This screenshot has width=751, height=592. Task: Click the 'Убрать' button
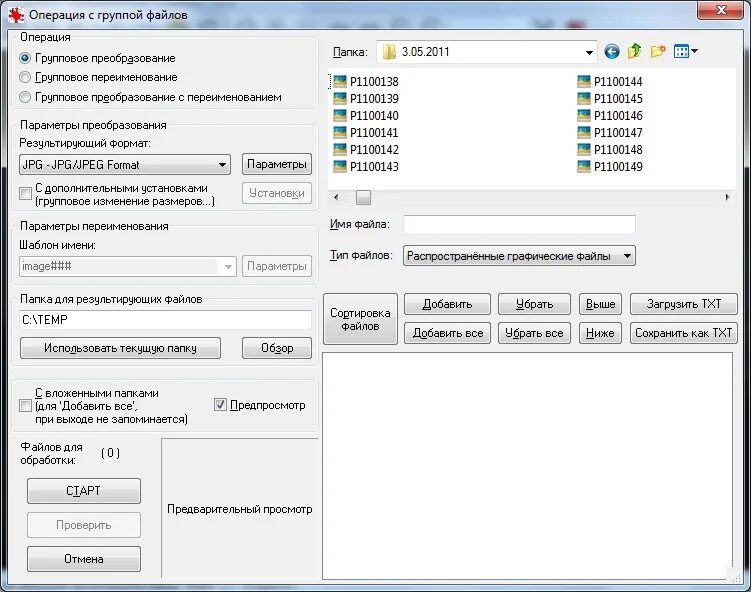pos(535,304)
